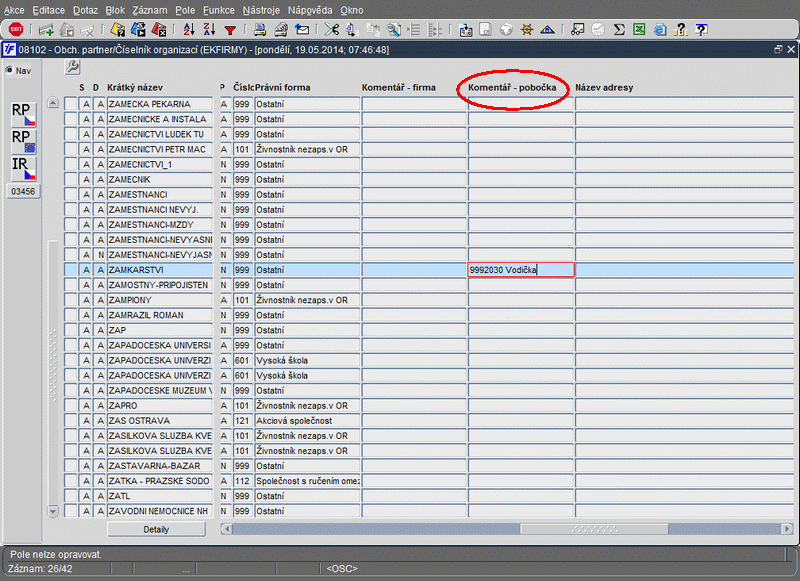The image size is (800, 581).
Task: Export data with the Excel icon
Action: (x=639, y=30)
